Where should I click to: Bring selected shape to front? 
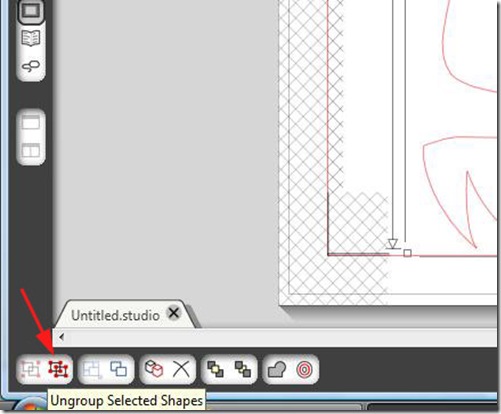pyautogui.click(x=215, y=369)
